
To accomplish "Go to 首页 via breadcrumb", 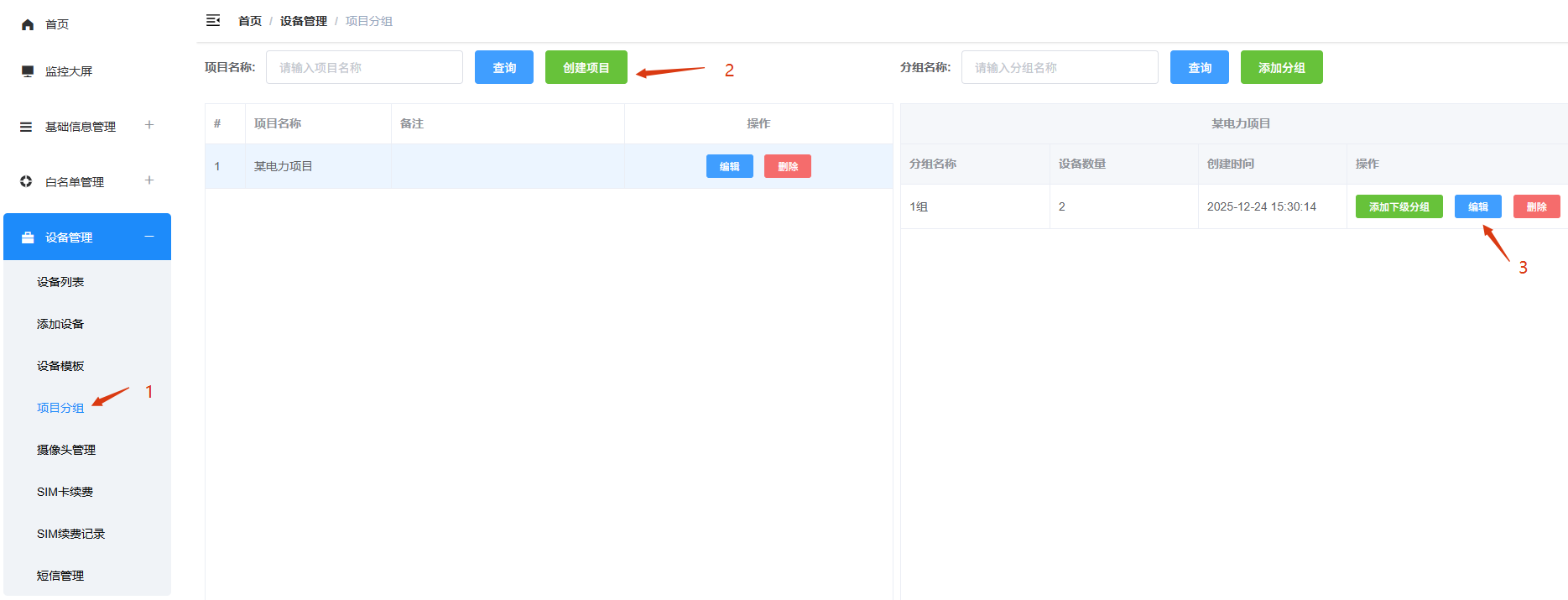I will click(250, 21).
